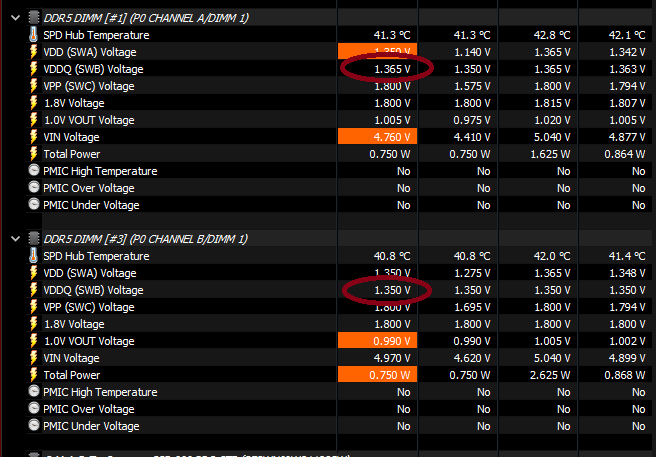Viewport: 656px width, 457px height.
Task: Click the 1.695 V minimum VPP value in DIMM [#3]
Action: pos(472,307)
